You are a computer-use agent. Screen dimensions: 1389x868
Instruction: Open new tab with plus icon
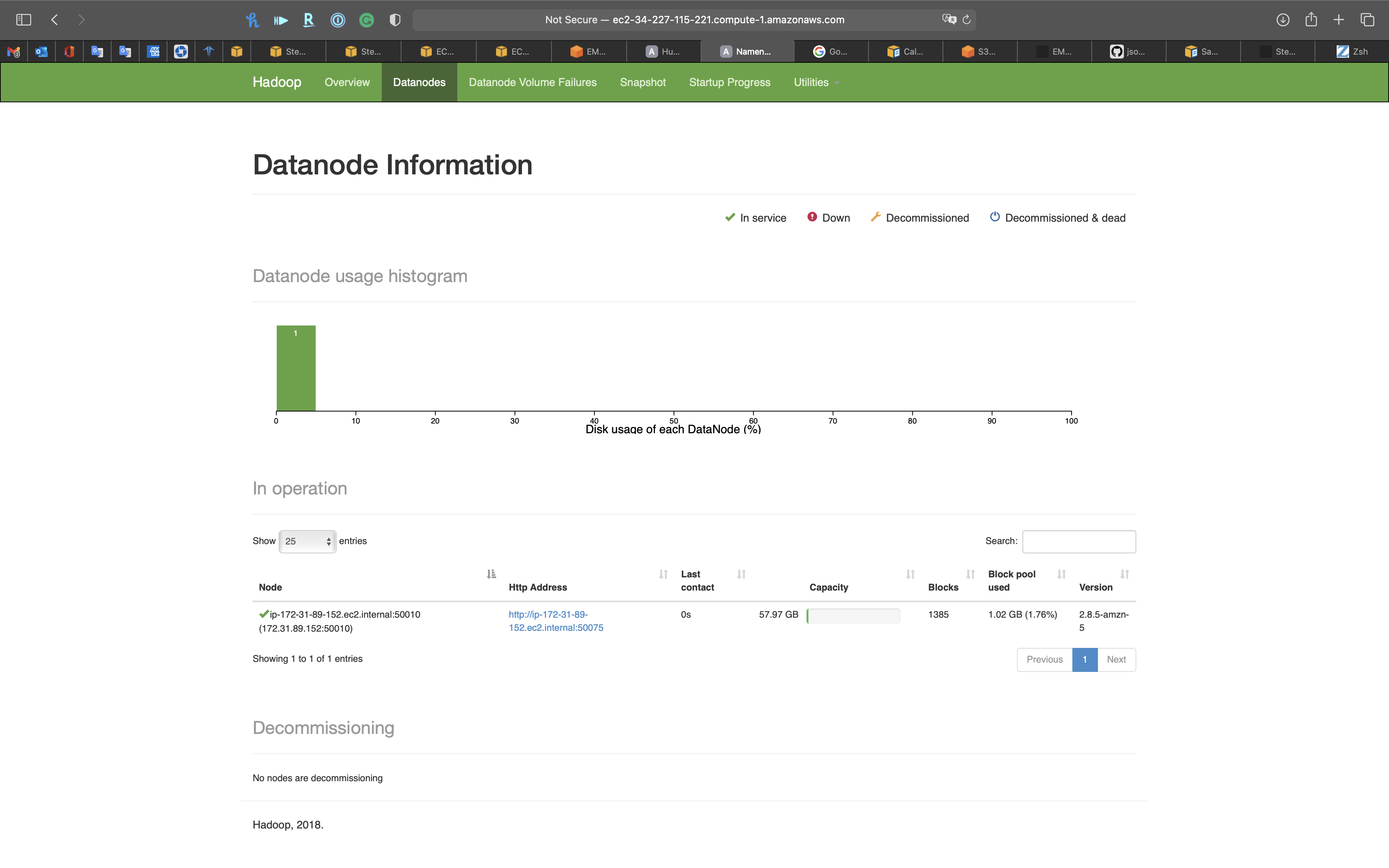click(x=1339, y=19)
